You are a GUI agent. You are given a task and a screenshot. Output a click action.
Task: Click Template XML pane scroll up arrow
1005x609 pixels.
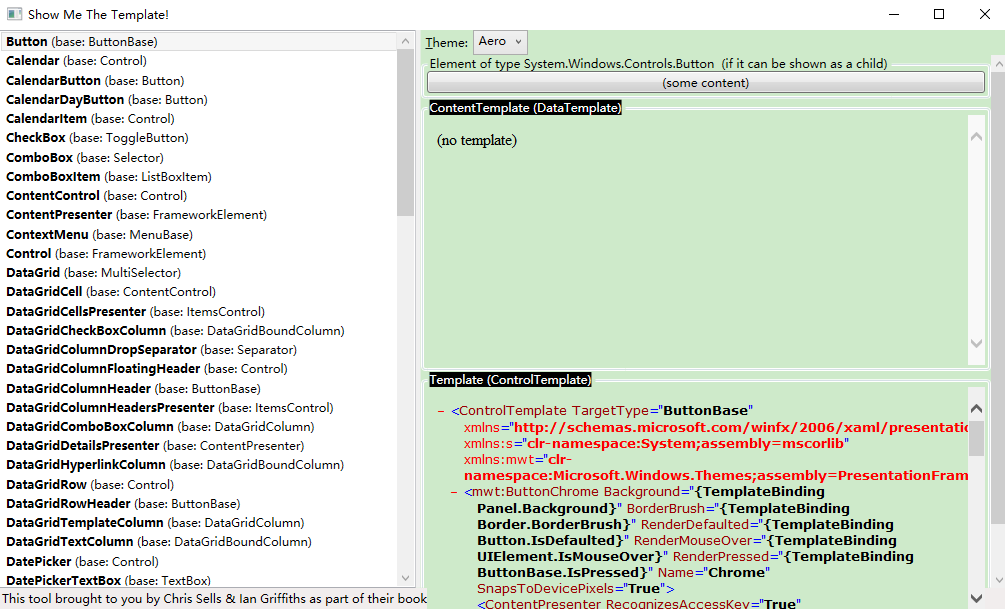click(976, 408)
